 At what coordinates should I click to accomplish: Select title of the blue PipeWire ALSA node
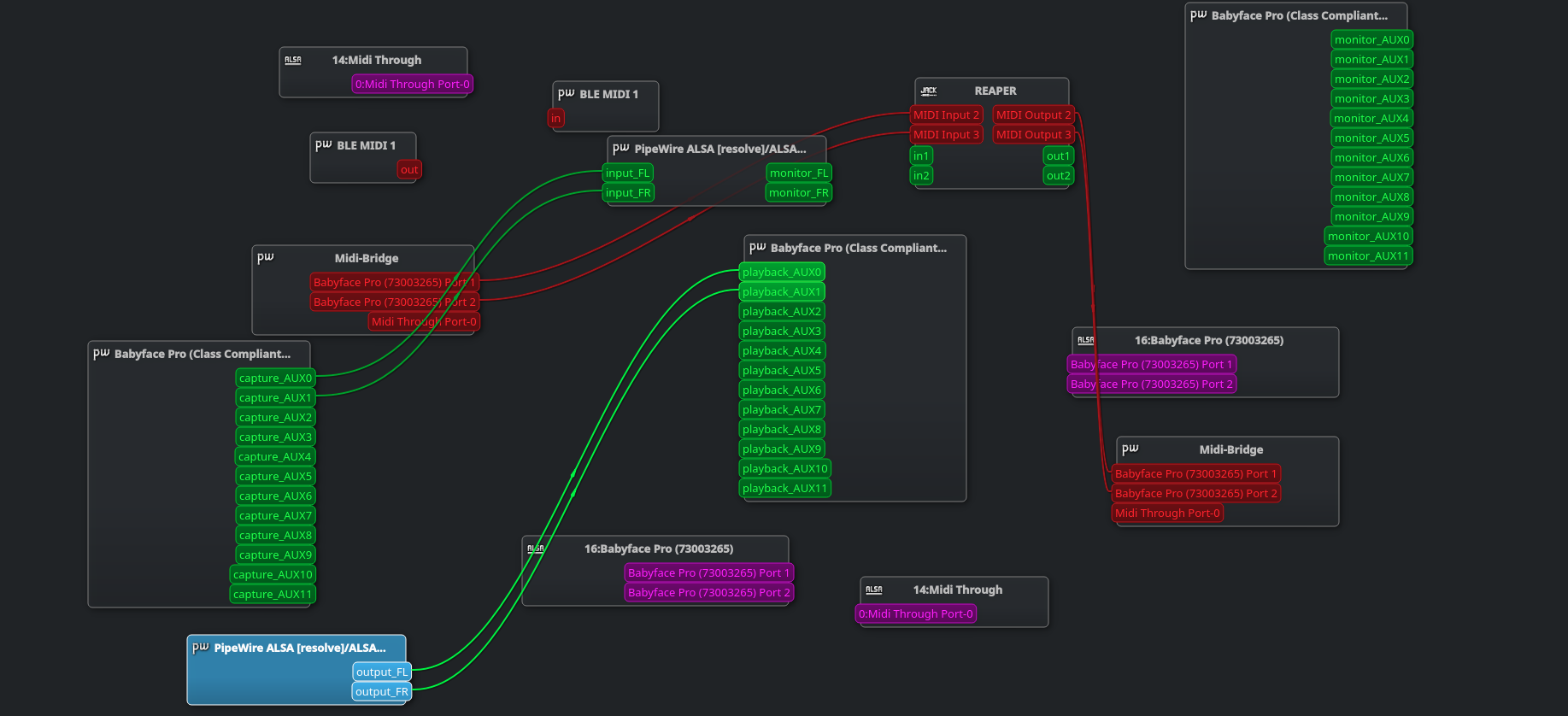[x=300, y=648]
